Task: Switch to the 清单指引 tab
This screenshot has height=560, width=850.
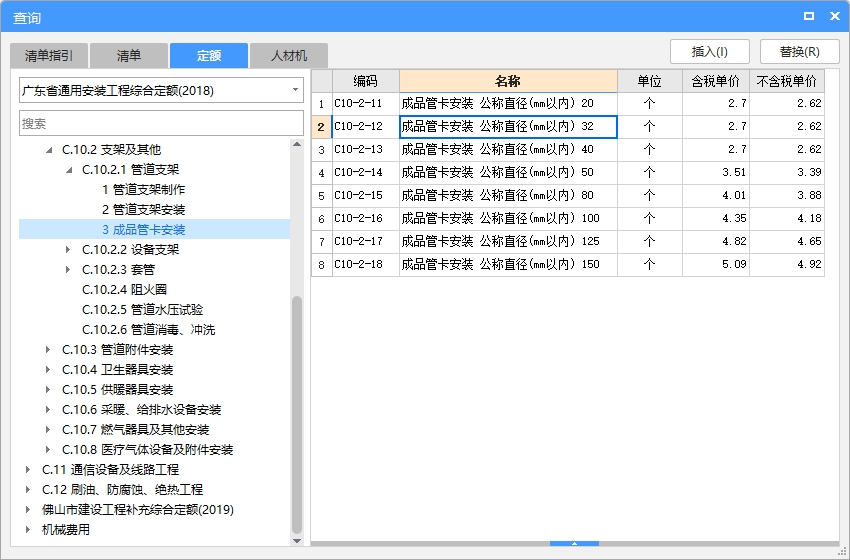Action: point(49,55)
